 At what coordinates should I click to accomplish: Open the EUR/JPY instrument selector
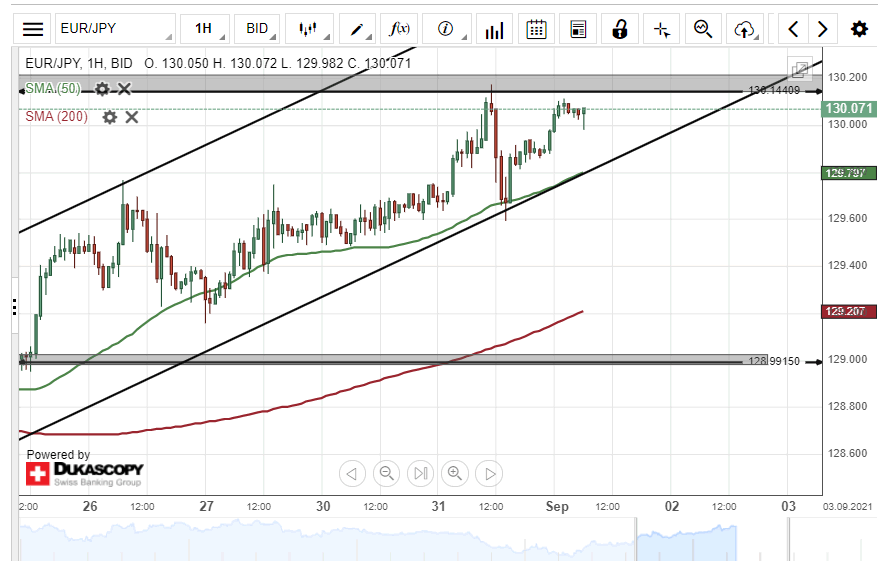[115, 29]
